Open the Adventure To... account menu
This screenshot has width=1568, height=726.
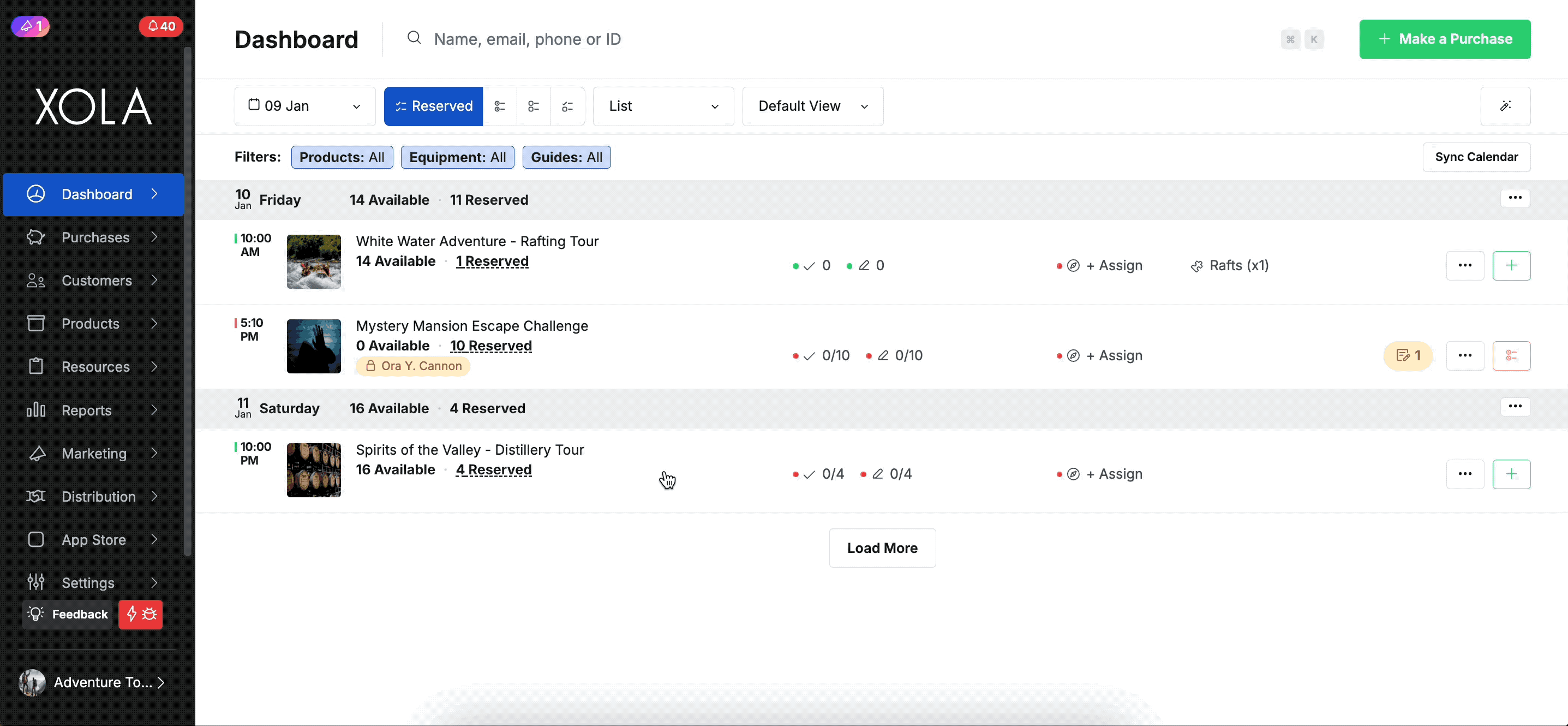click(93, 682)
